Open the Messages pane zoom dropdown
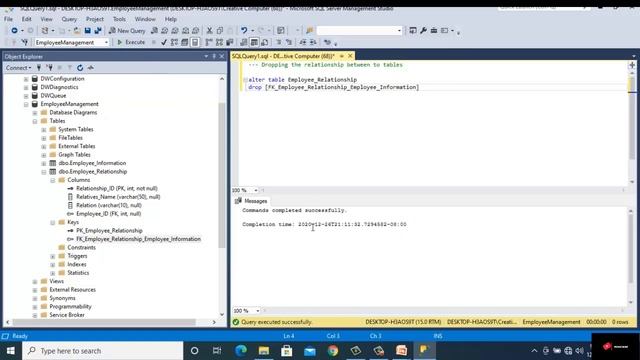 (x=258, y=311)
